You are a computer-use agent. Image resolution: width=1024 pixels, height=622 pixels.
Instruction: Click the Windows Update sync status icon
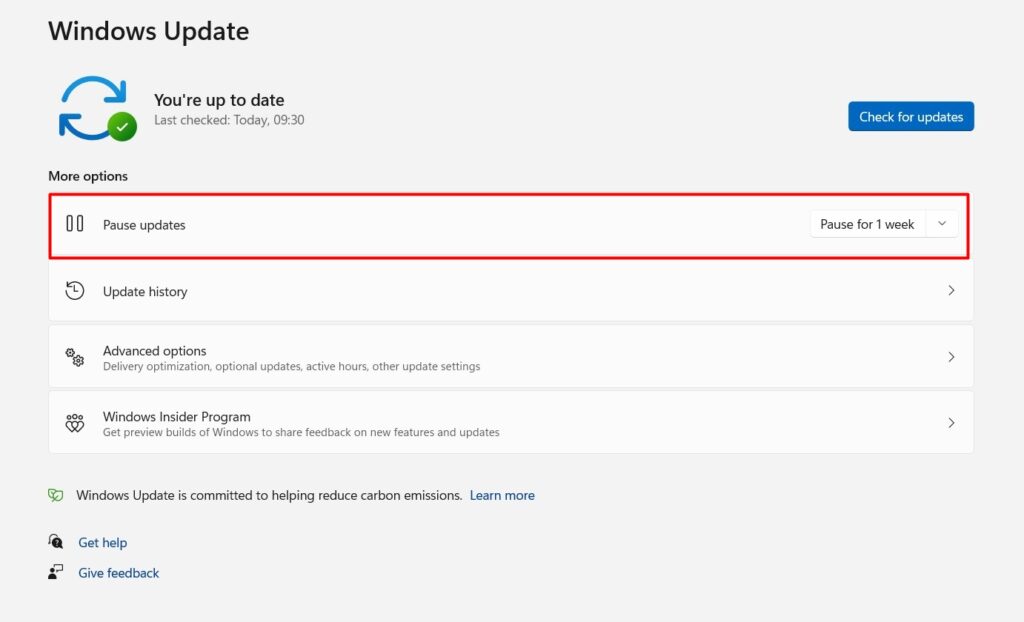98,108
